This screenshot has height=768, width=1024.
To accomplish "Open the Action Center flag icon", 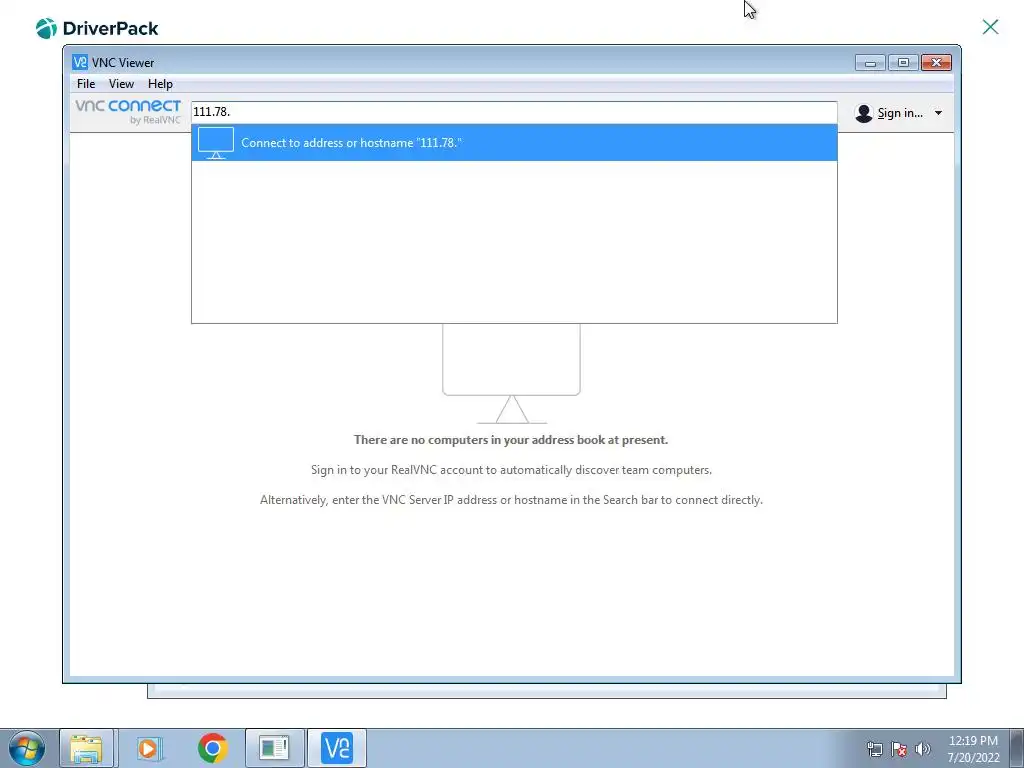I will (899, 749).
